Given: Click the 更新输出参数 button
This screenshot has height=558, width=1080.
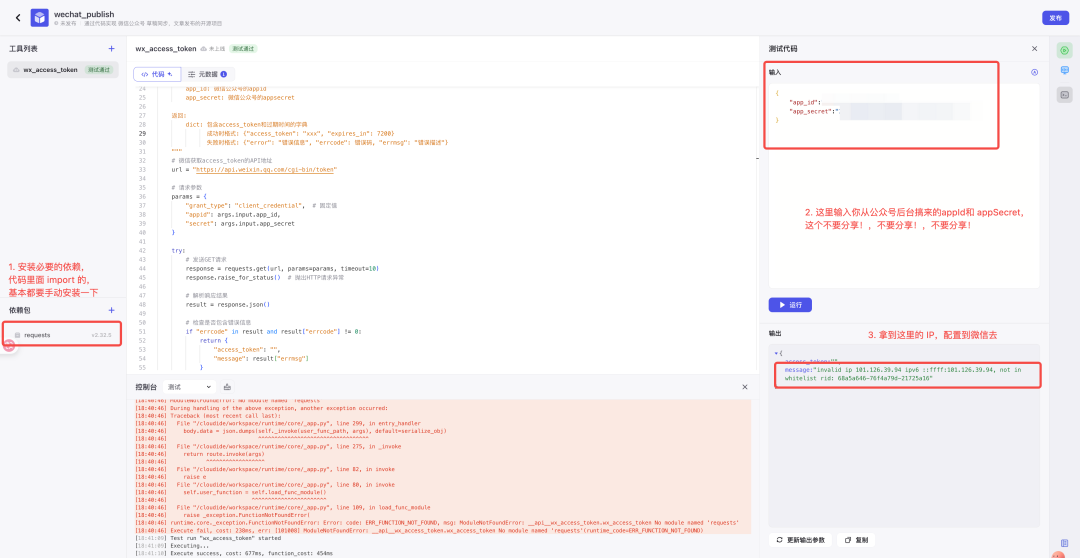Looking at the screenshot, I should pos(800,539).
